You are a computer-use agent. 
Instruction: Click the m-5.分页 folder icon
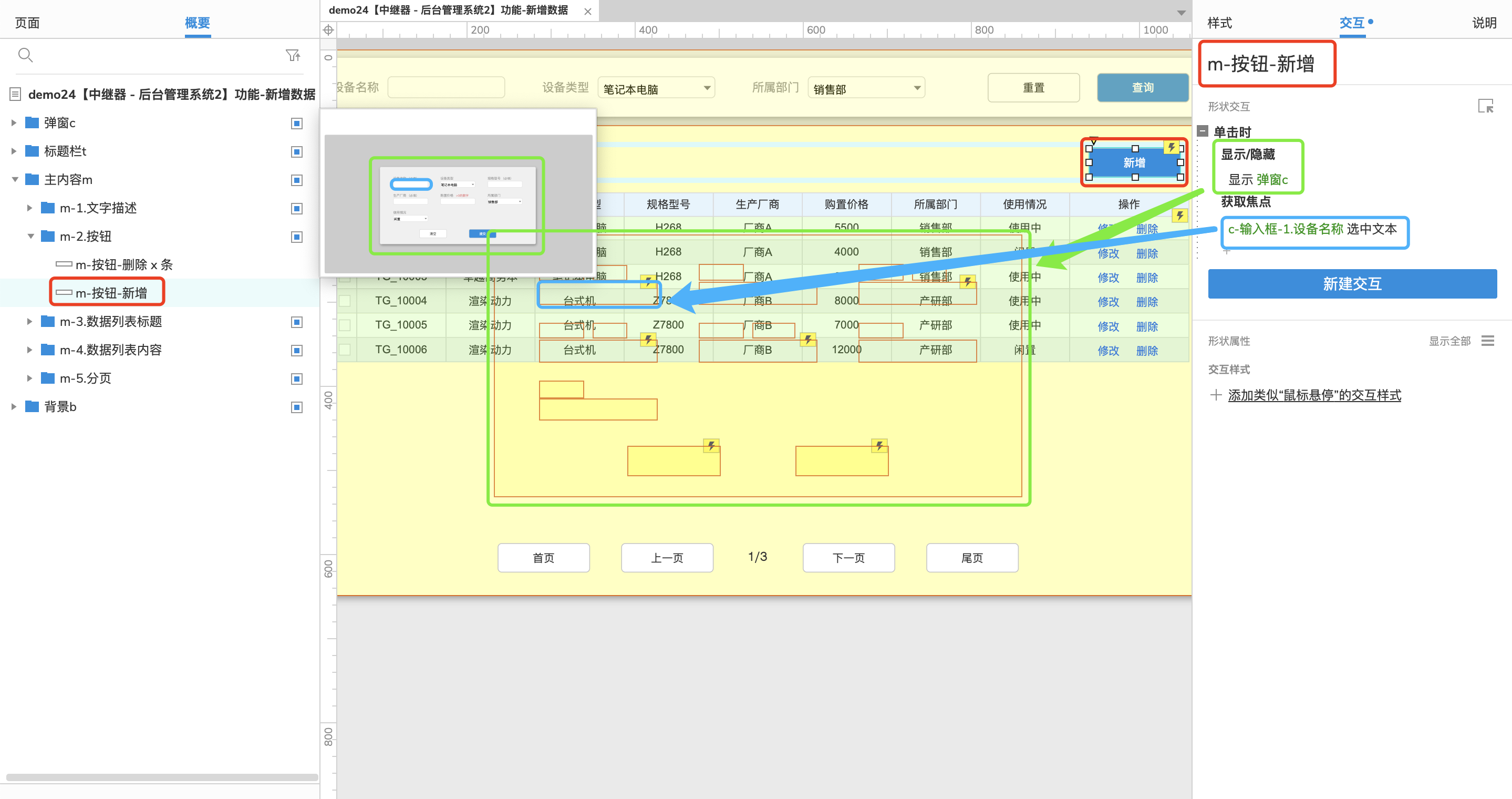coord(47,378)
